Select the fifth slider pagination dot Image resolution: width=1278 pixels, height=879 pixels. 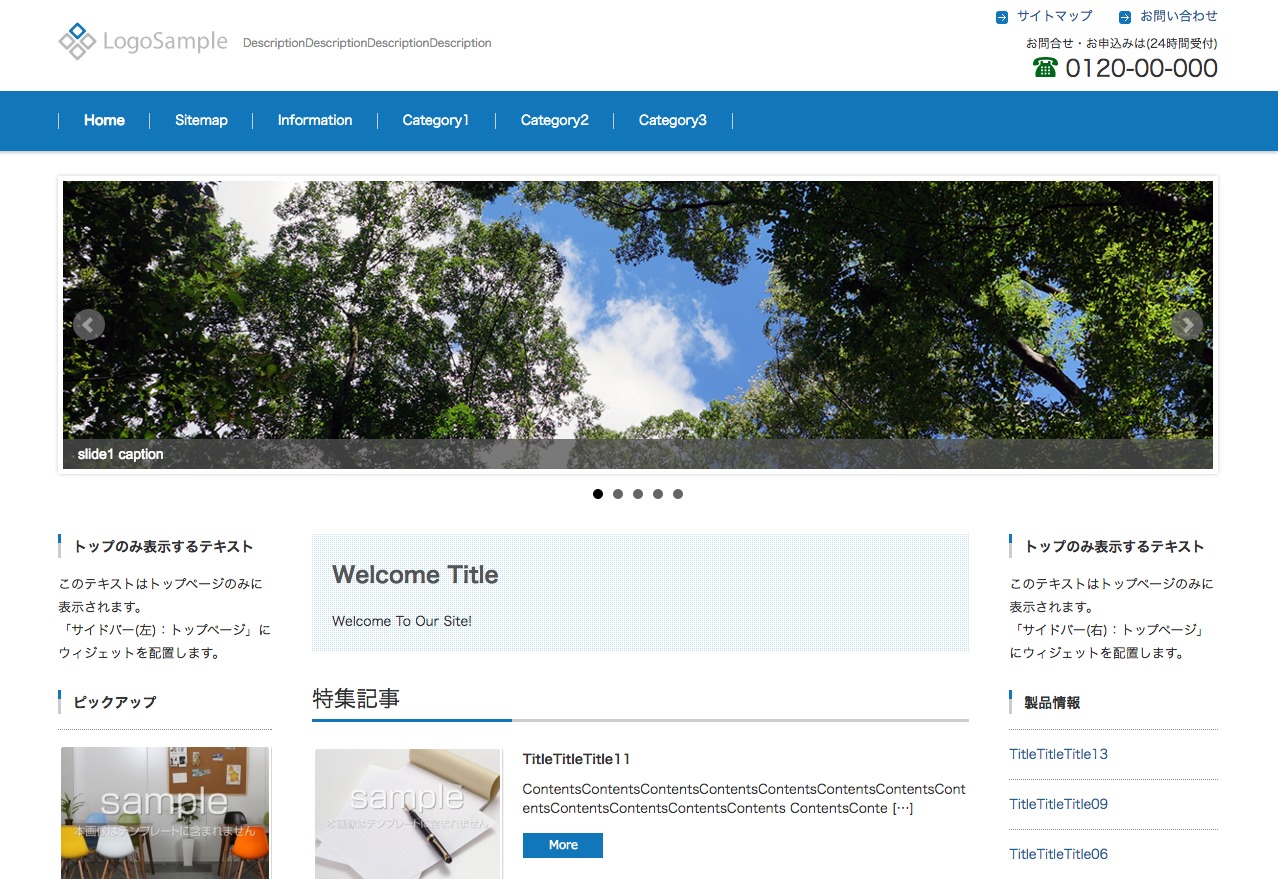point(678,494)
